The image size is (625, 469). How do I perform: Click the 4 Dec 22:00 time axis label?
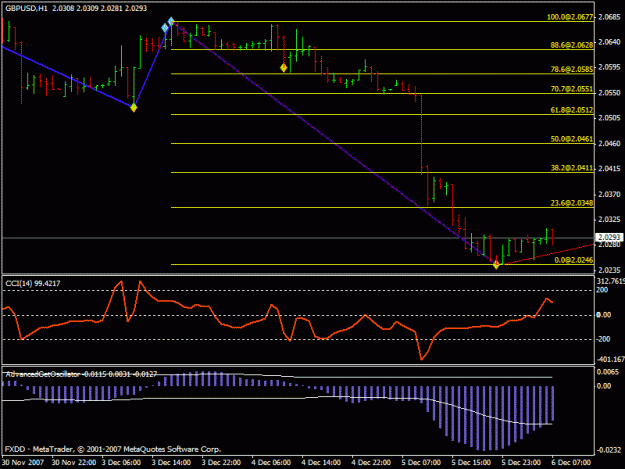coord(371,463)
